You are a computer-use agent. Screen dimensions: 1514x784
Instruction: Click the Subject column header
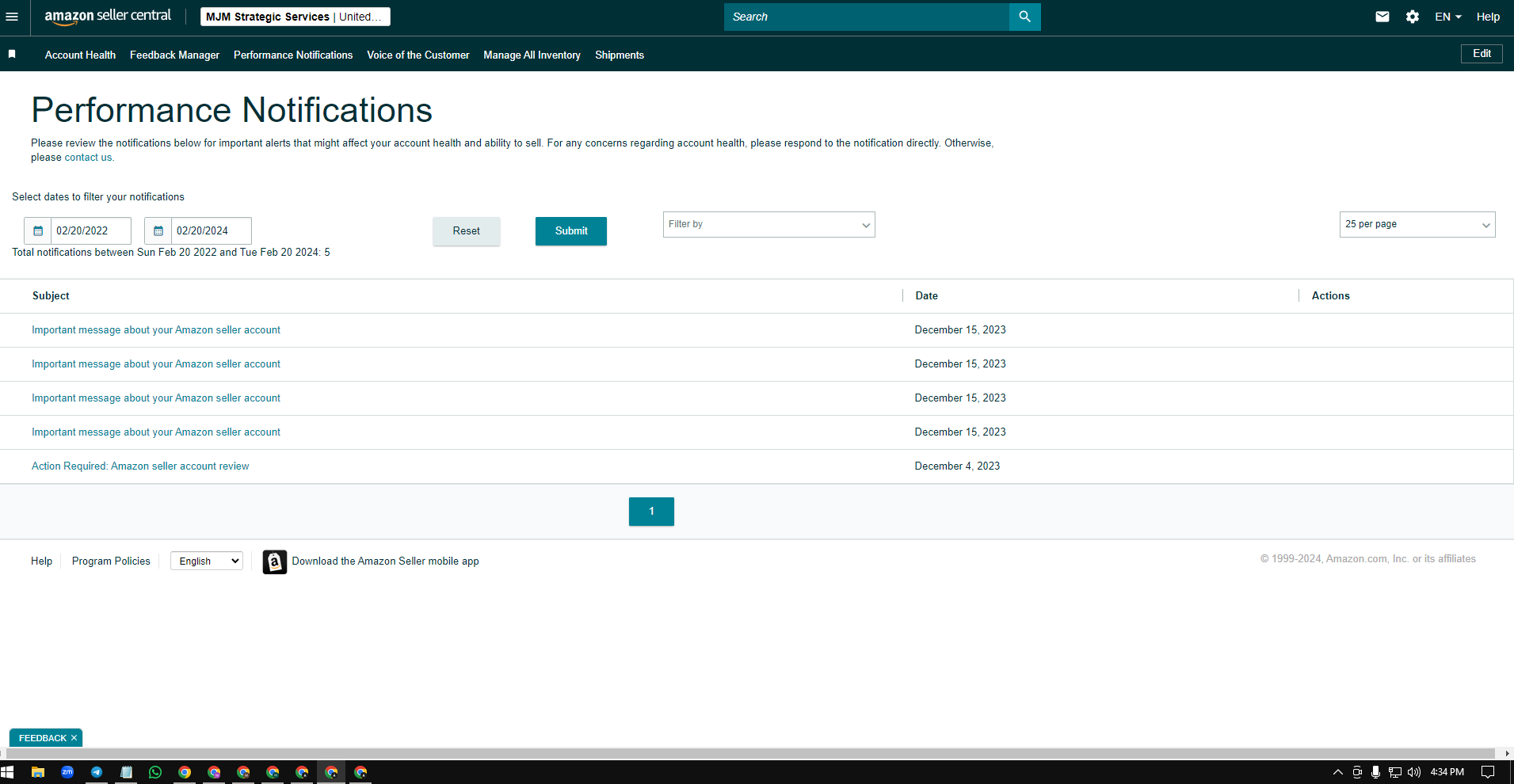click(x=51, y=296)
